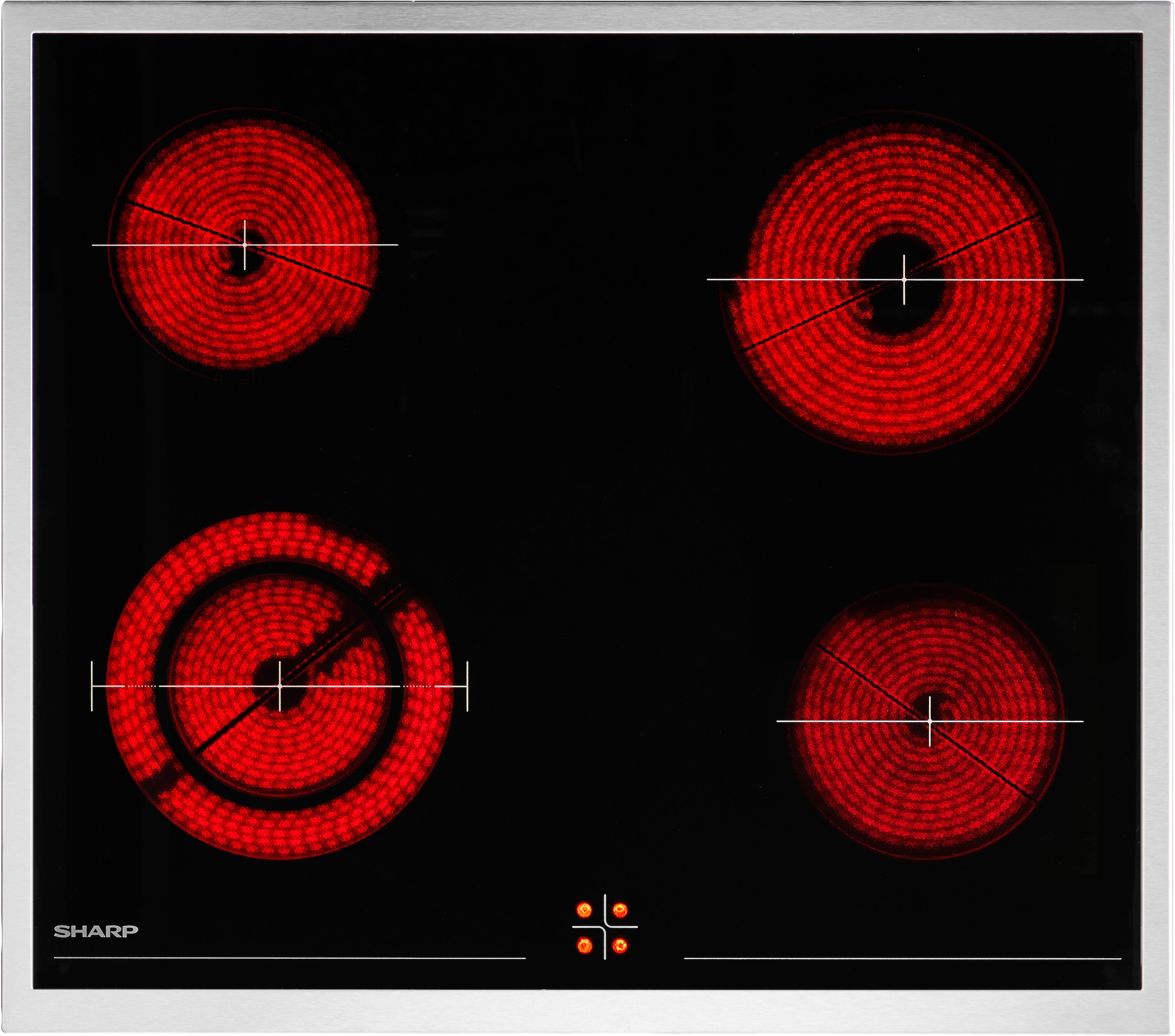Click the white line below the SHARP logo

pyautogui.click(x=290, y=958)
